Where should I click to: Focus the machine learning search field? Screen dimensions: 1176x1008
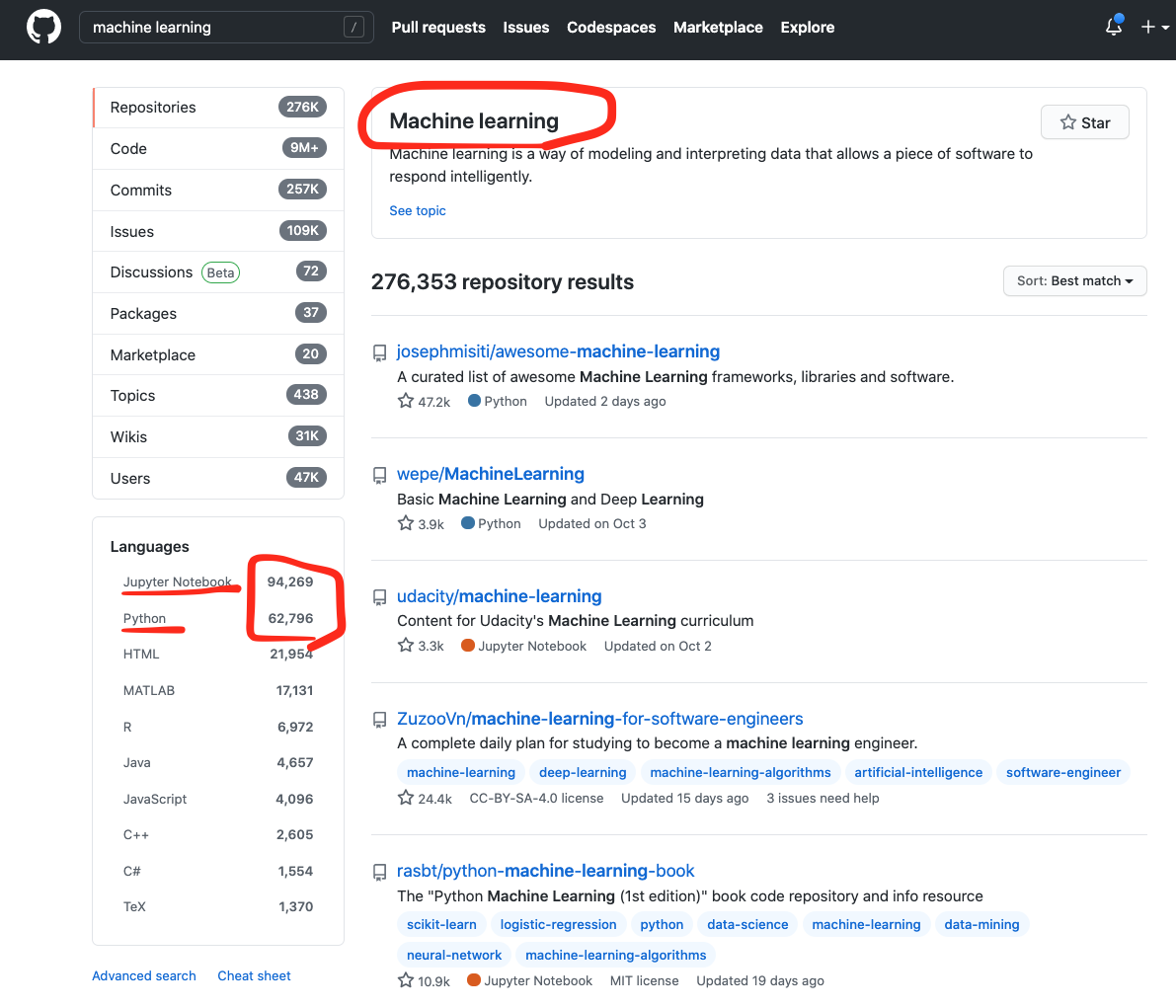click(x=226, y=27)
